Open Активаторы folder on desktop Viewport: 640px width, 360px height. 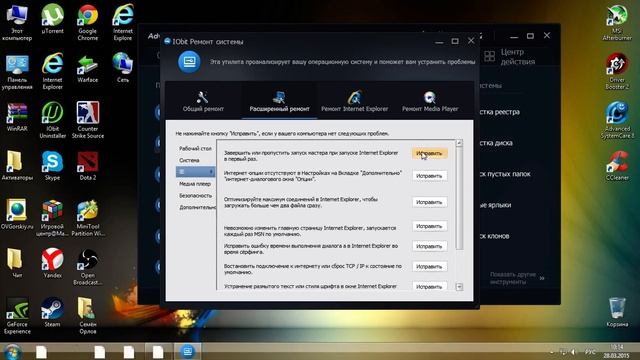(x=17, y=166)
